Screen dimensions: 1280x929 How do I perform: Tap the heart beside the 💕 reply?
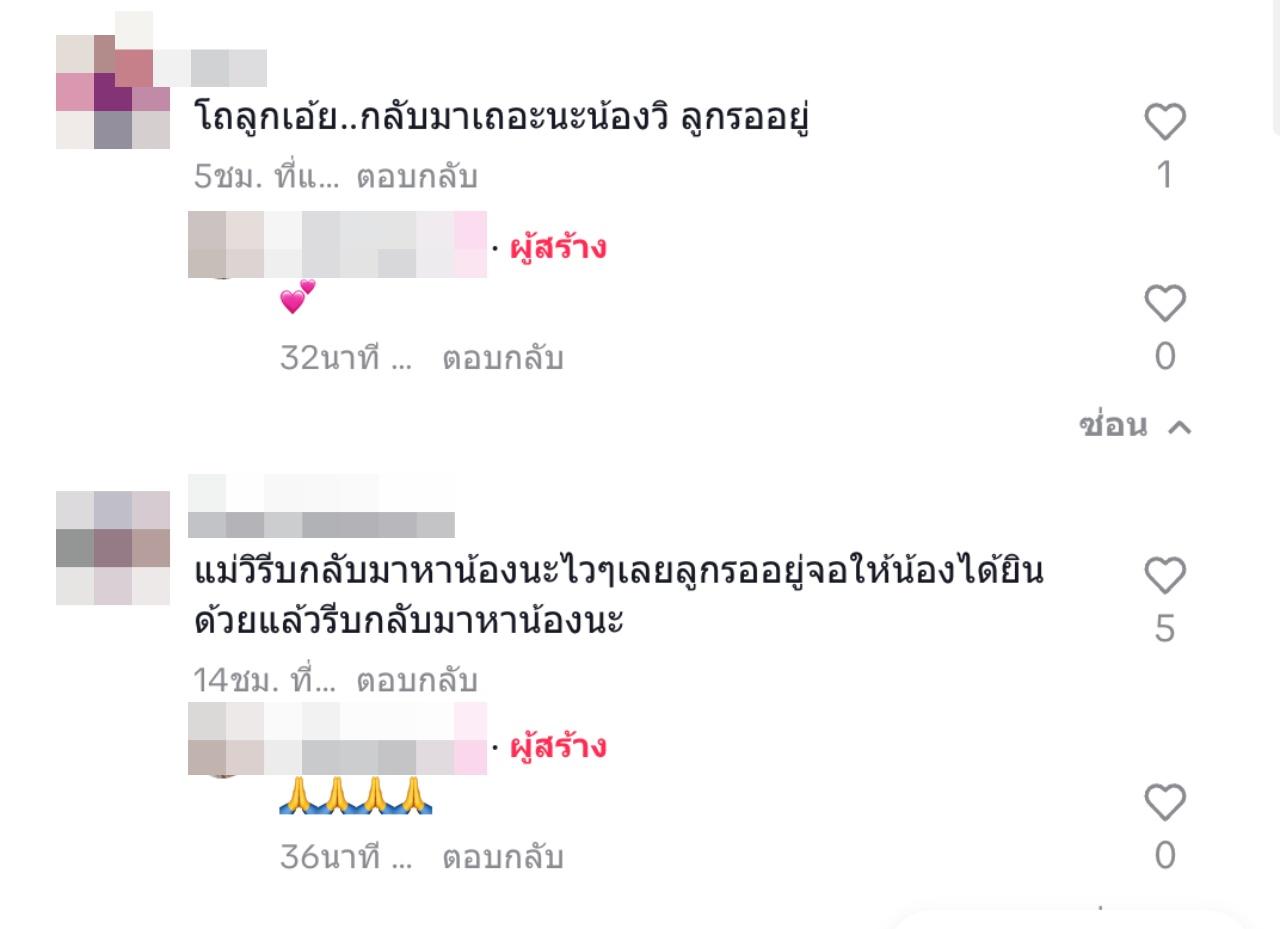tap(1164, 303)
